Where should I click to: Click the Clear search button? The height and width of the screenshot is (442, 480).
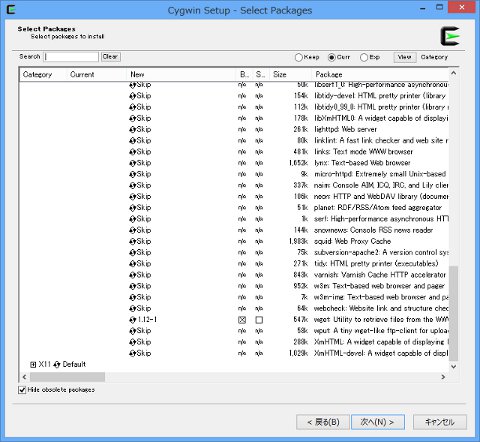coord(110,57)
